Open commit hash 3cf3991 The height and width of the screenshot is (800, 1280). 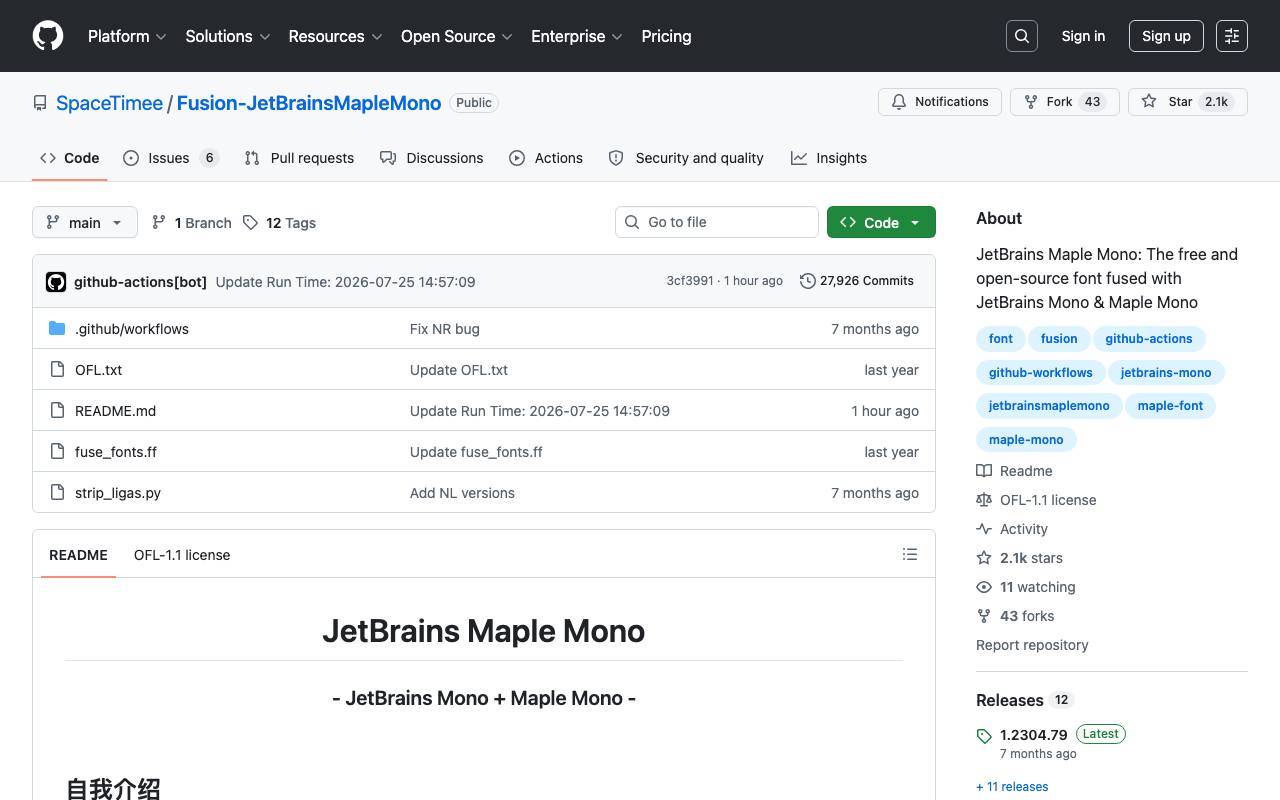690,281
